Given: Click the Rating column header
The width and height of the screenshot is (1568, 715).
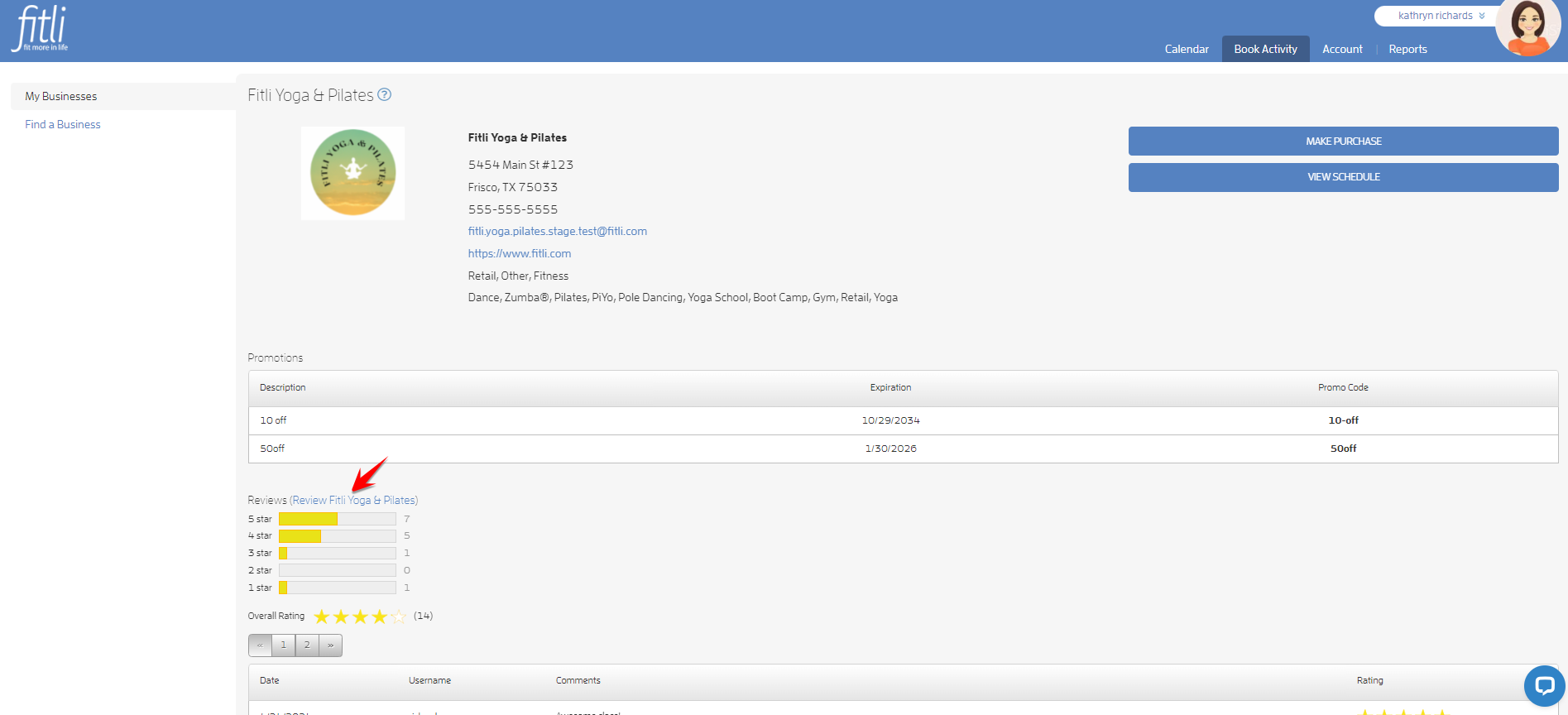Looking at the screenshot, I should point(1369,680).
